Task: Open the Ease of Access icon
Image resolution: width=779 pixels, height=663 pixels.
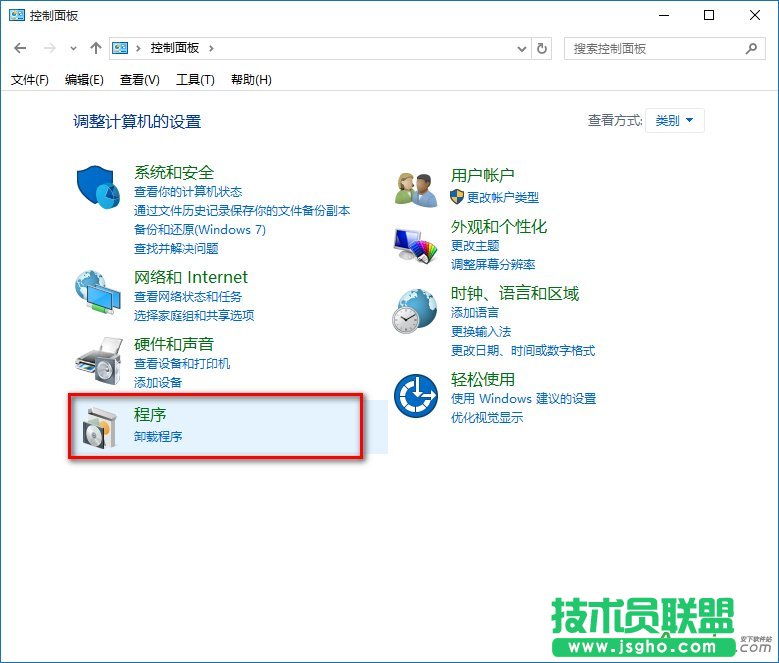Action: point(416,396)
